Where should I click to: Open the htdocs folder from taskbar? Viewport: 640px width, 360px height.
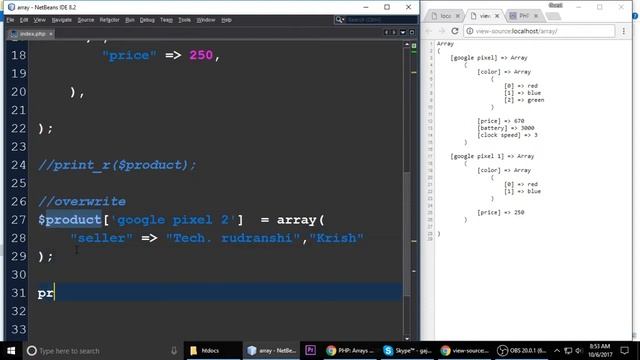coord(212,351)
